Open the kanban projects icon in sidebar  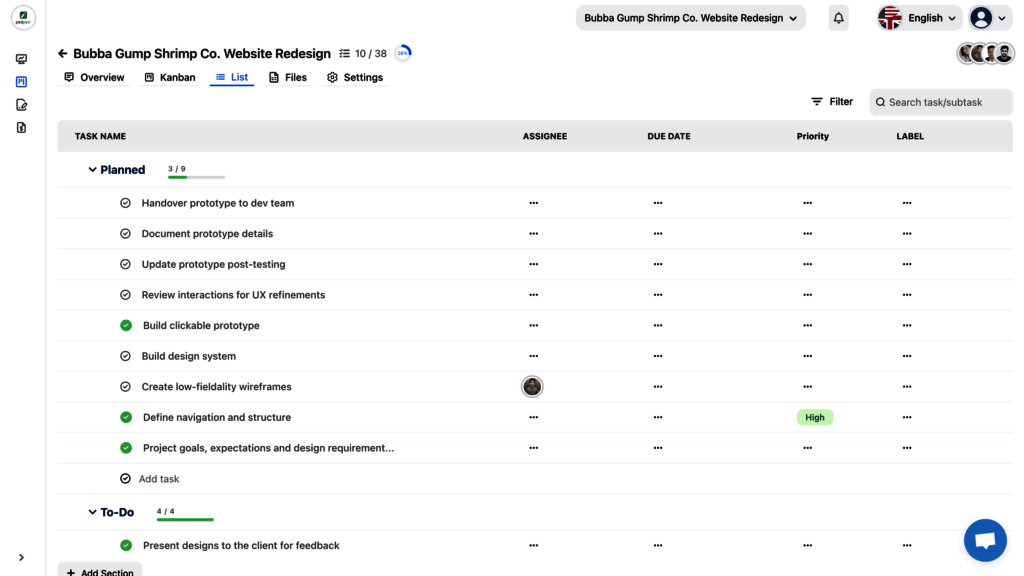(x=21, y=82)
